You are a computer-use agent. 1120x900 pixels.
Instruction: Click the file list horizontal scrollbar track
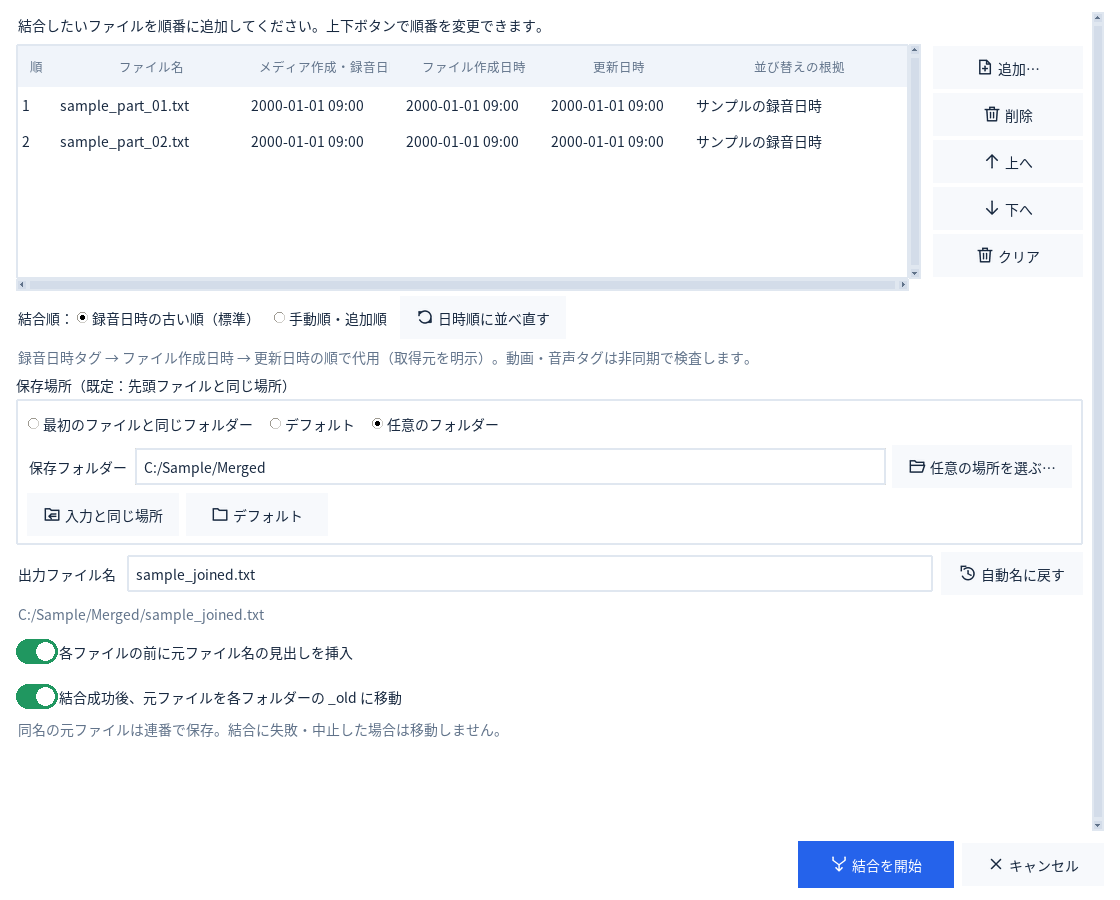point(461,284)
